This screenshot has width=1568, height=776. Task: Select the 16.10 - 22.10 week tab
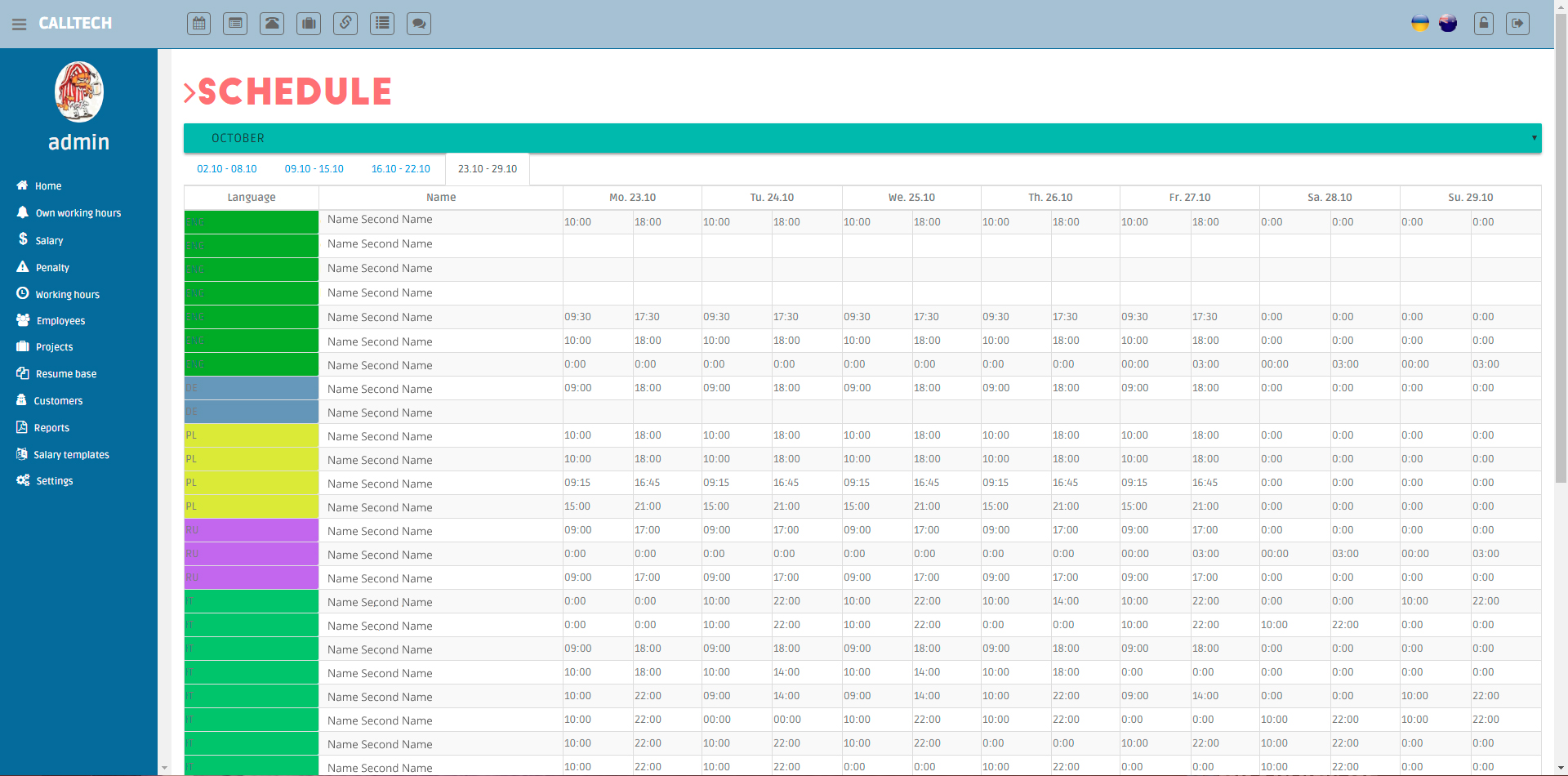400,169
